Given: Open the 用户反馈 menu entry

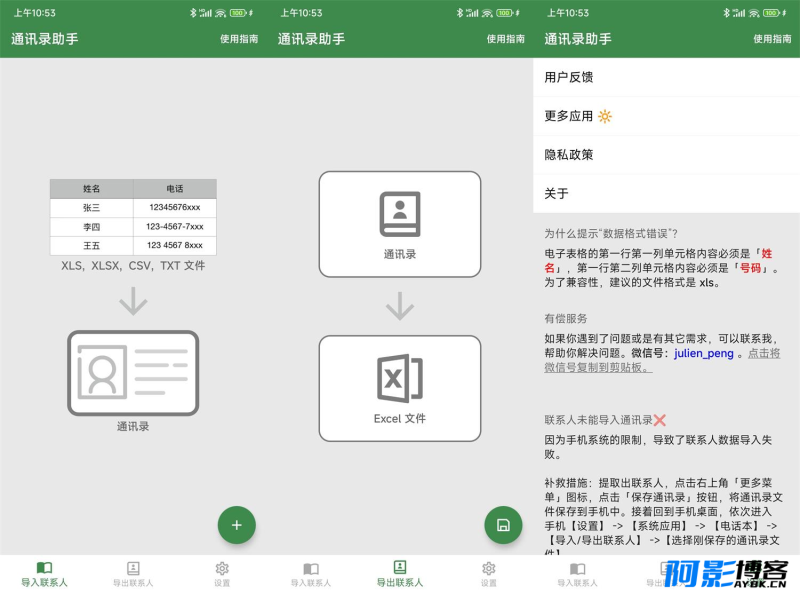Looking at the screenshot, I should click(666, 77).
